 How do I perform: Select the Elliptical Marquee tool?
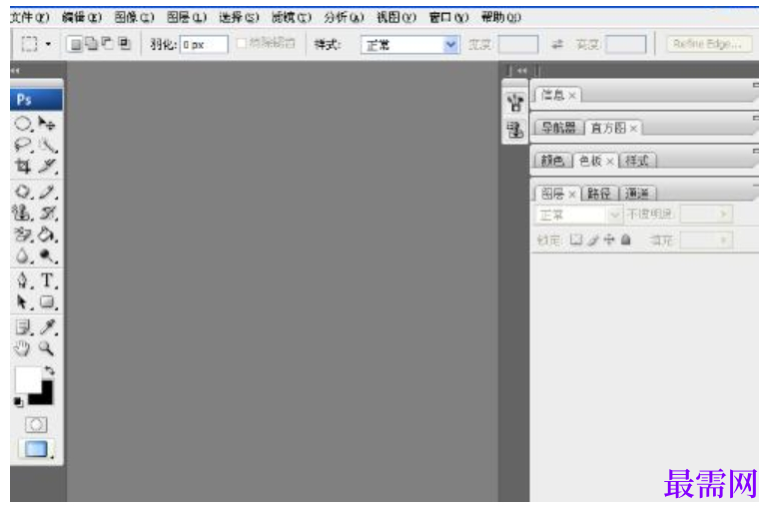23,123
